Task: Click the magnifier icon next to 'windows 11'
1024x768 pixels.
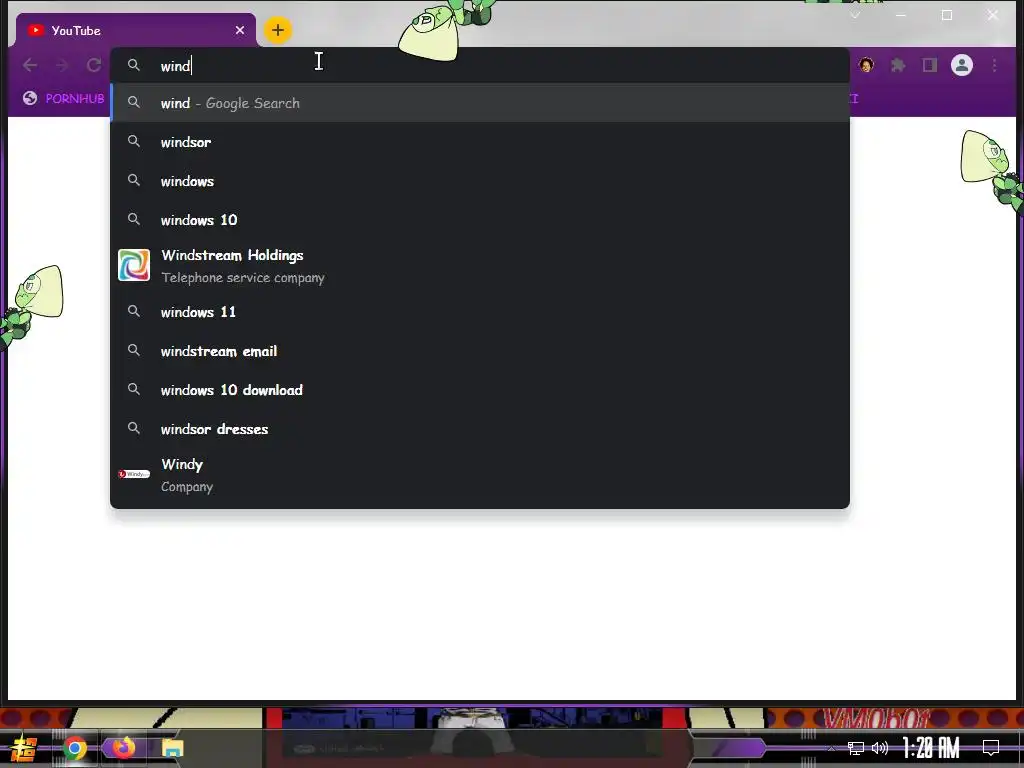Action: click(x=134, y=311)
